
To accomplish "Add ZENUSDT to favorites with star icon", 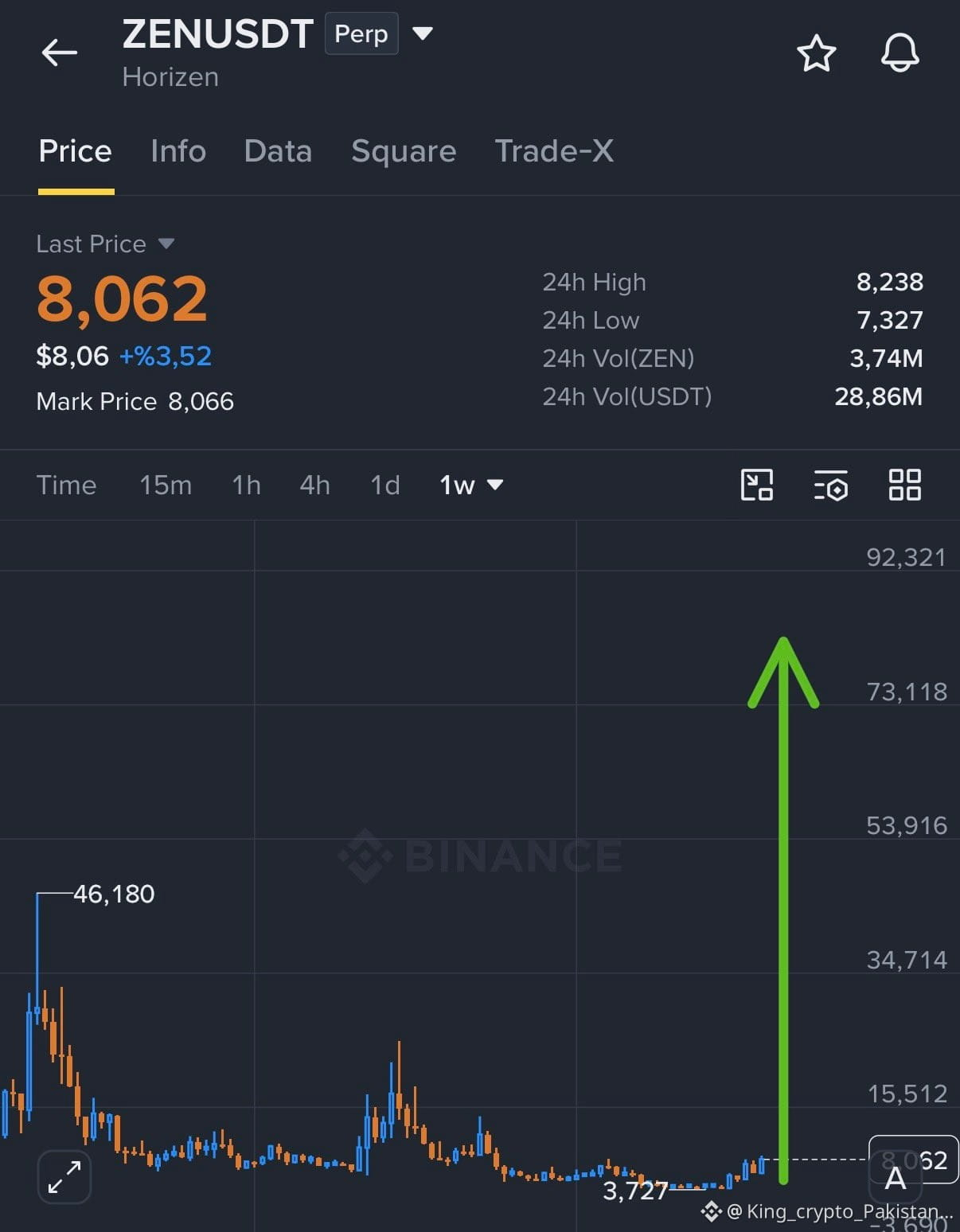I will click(x=816, y=54).
